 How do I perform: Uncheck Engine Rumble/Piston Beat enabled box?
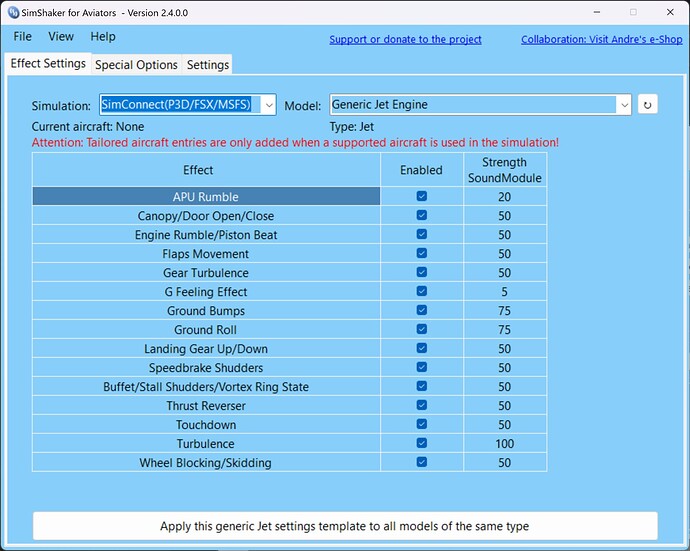[x=422, y=234]
